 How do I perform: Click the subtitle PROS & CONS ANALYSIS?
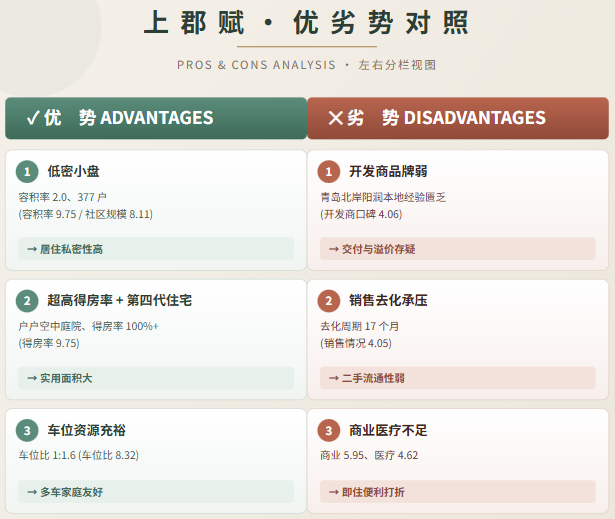(257, 65)
